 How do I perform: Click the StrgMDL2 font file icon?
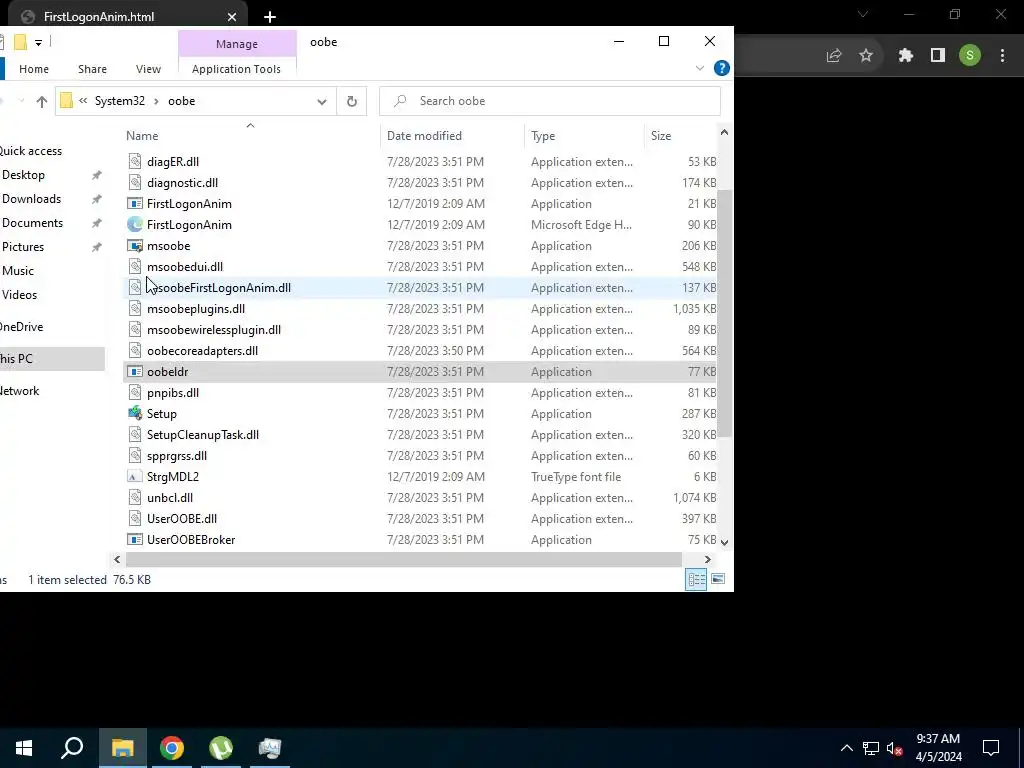click(x=135, y=477)
